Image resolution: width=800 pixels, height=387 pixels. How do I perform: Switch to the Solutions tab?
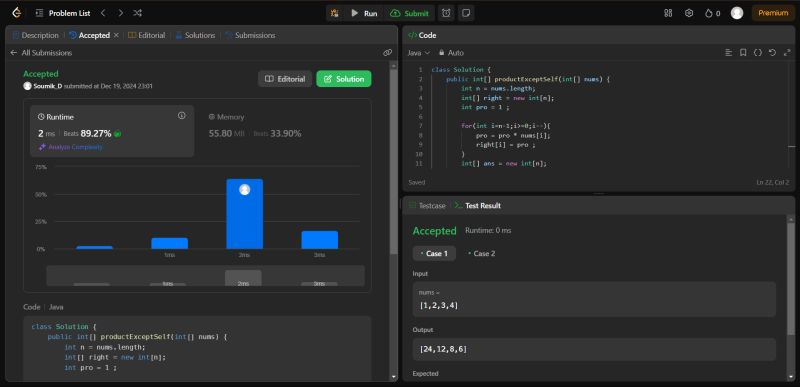pyautogui.click(x=195, y=35)
